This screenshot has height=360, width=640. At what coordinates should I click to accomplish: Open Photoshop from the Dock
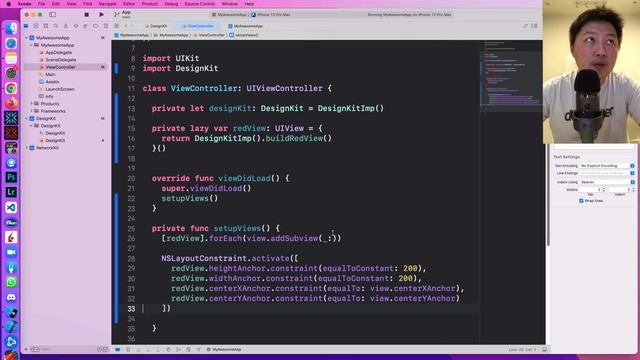pos(11,177)
